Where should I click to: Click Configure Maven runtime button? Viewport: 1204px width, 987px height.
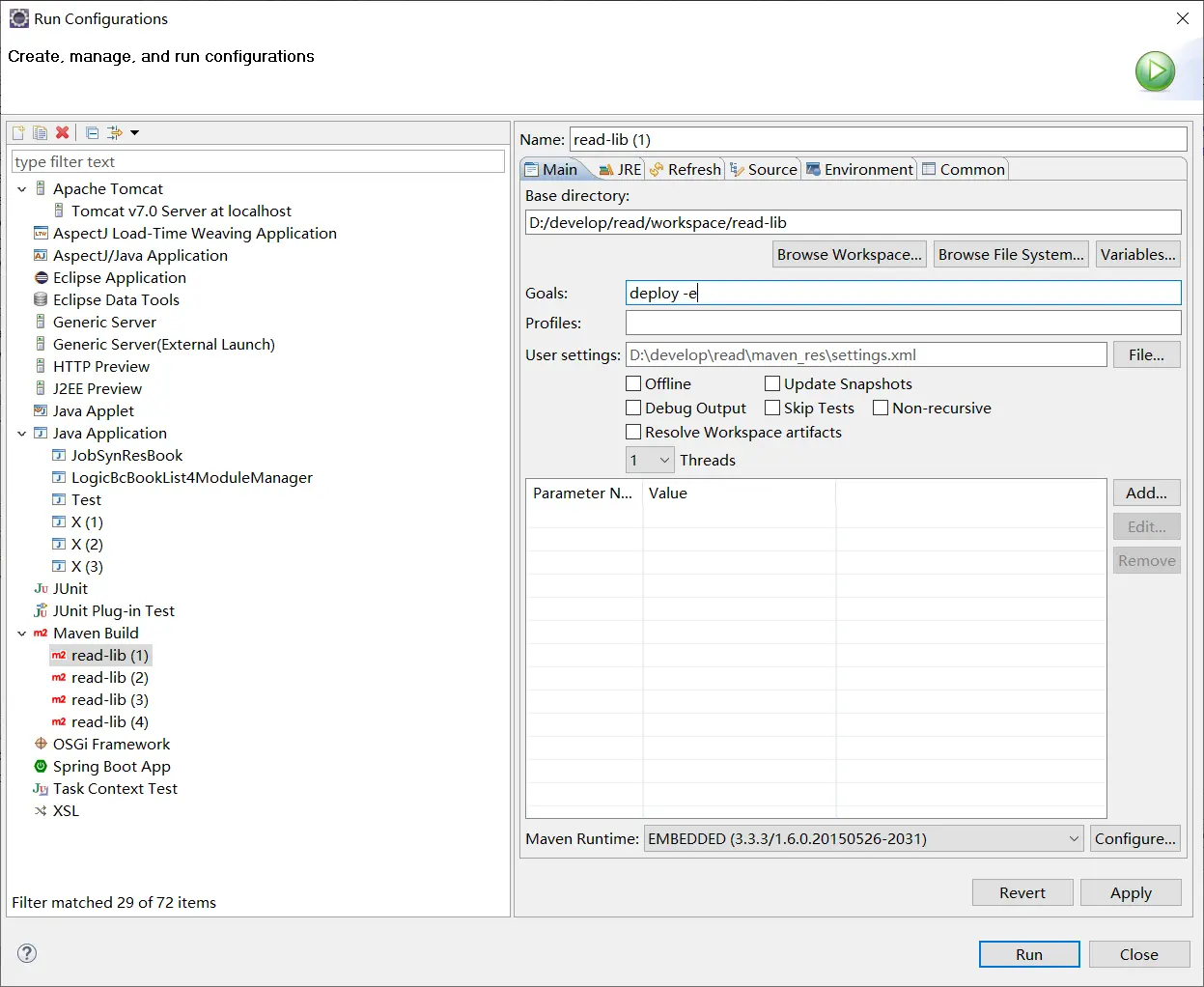point(1135,838)
